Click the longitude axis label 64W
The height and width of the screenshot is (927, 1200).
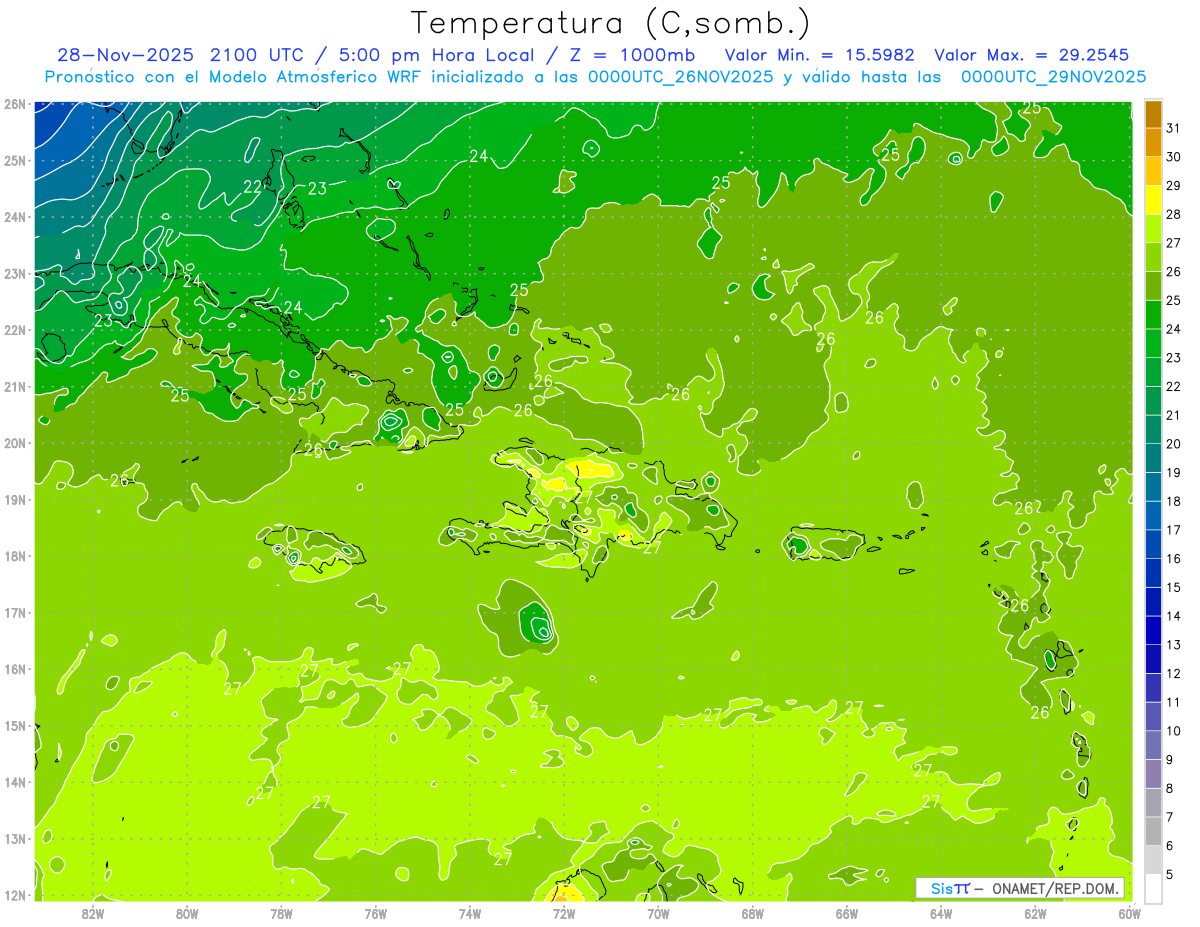pos(941,913)
